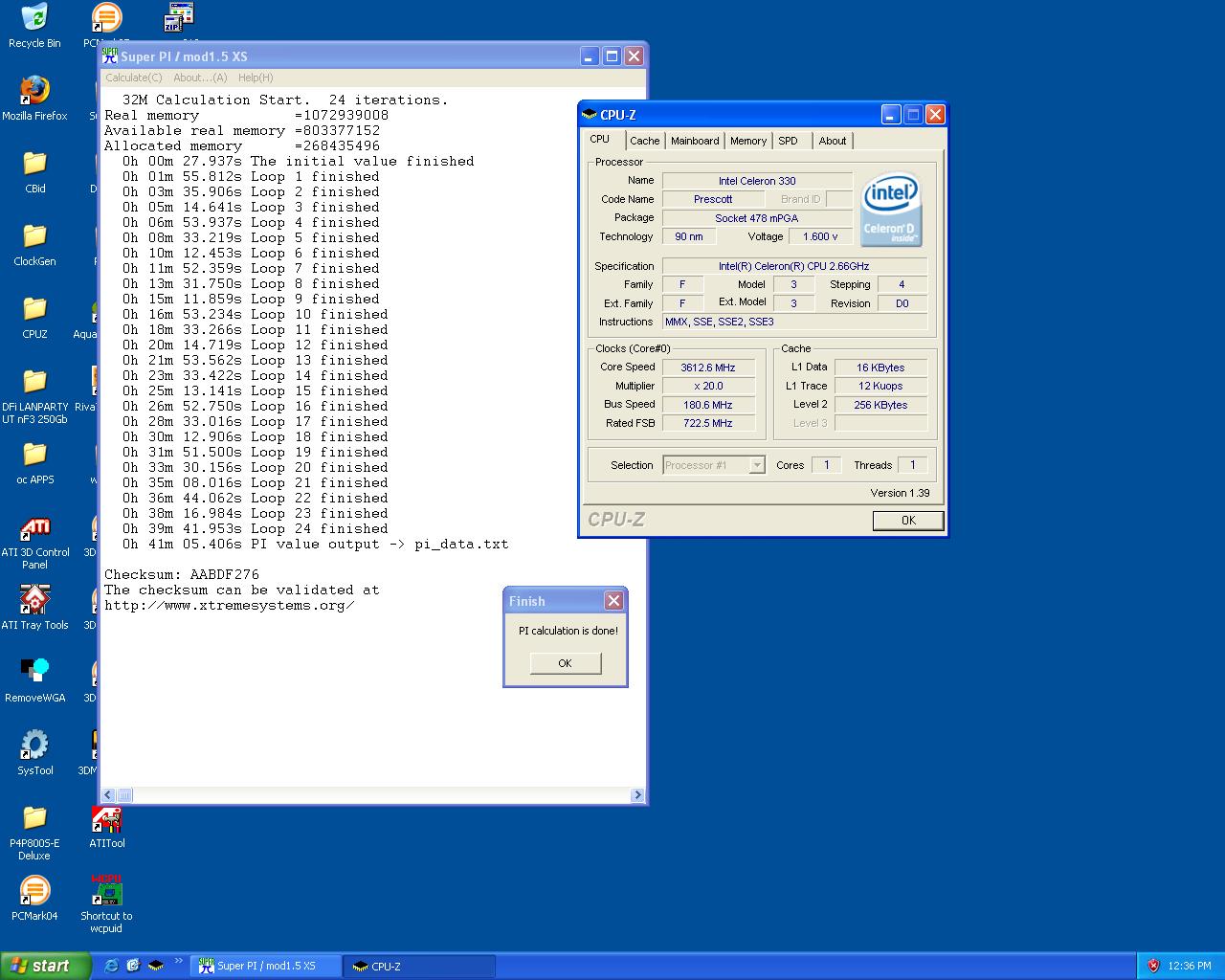Click the security shield tray icon

[1153, 966]
